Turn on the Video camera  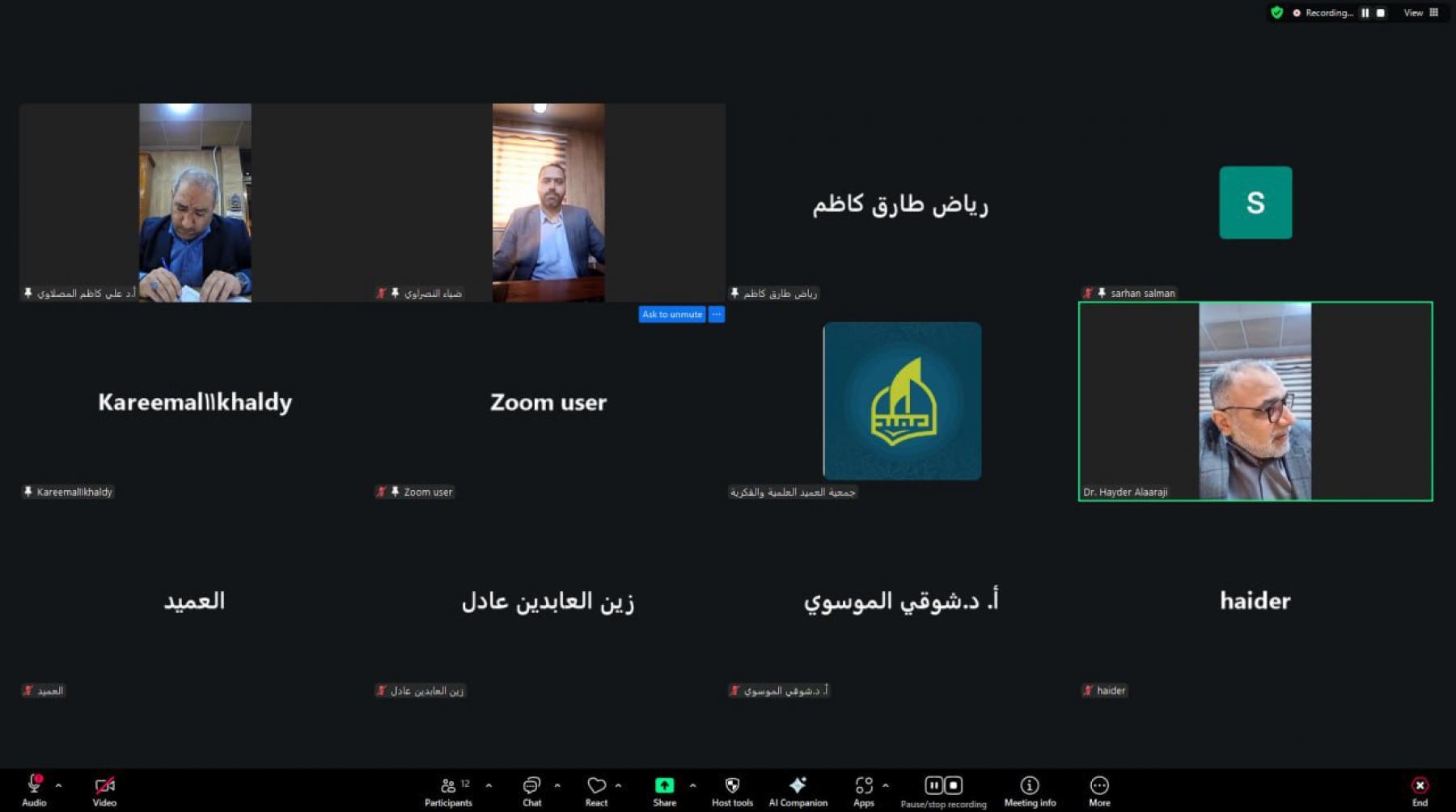(104, 786)
